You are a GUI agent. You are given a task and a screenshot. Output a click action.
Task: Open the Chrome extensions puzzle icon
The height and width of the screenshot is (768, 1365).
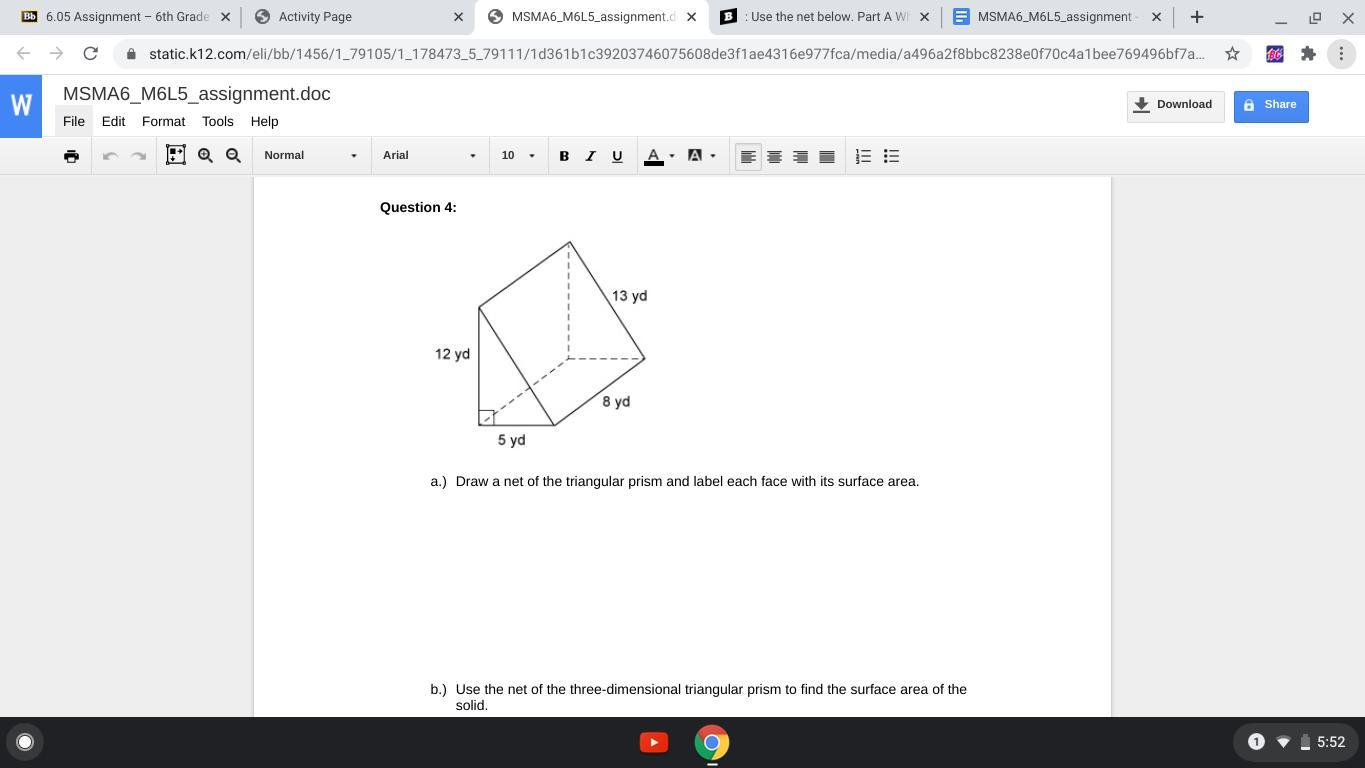click(1308, 54)
